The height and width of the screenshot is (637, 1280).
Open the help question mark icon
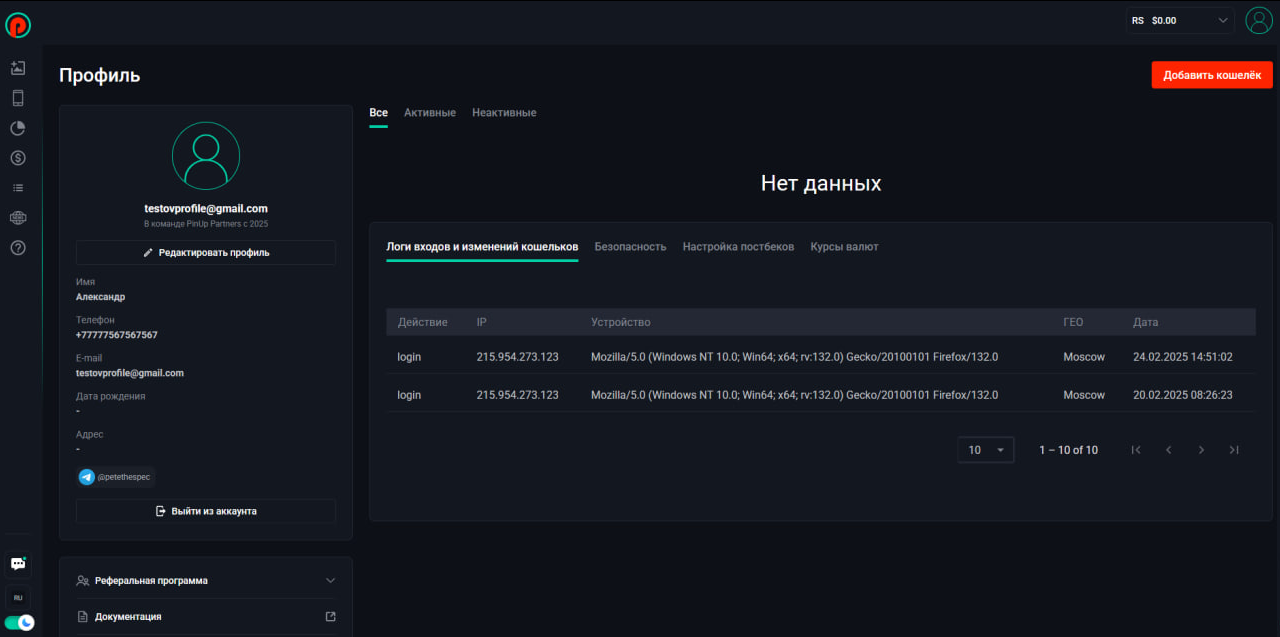tap(18, 248)
